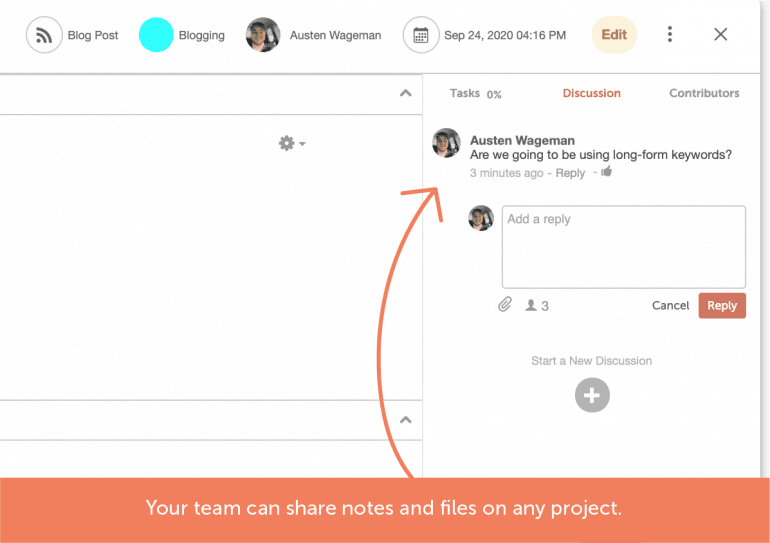Click the Blogging label text
This screenshot has width=770, height=543.
tap(201, 35)
